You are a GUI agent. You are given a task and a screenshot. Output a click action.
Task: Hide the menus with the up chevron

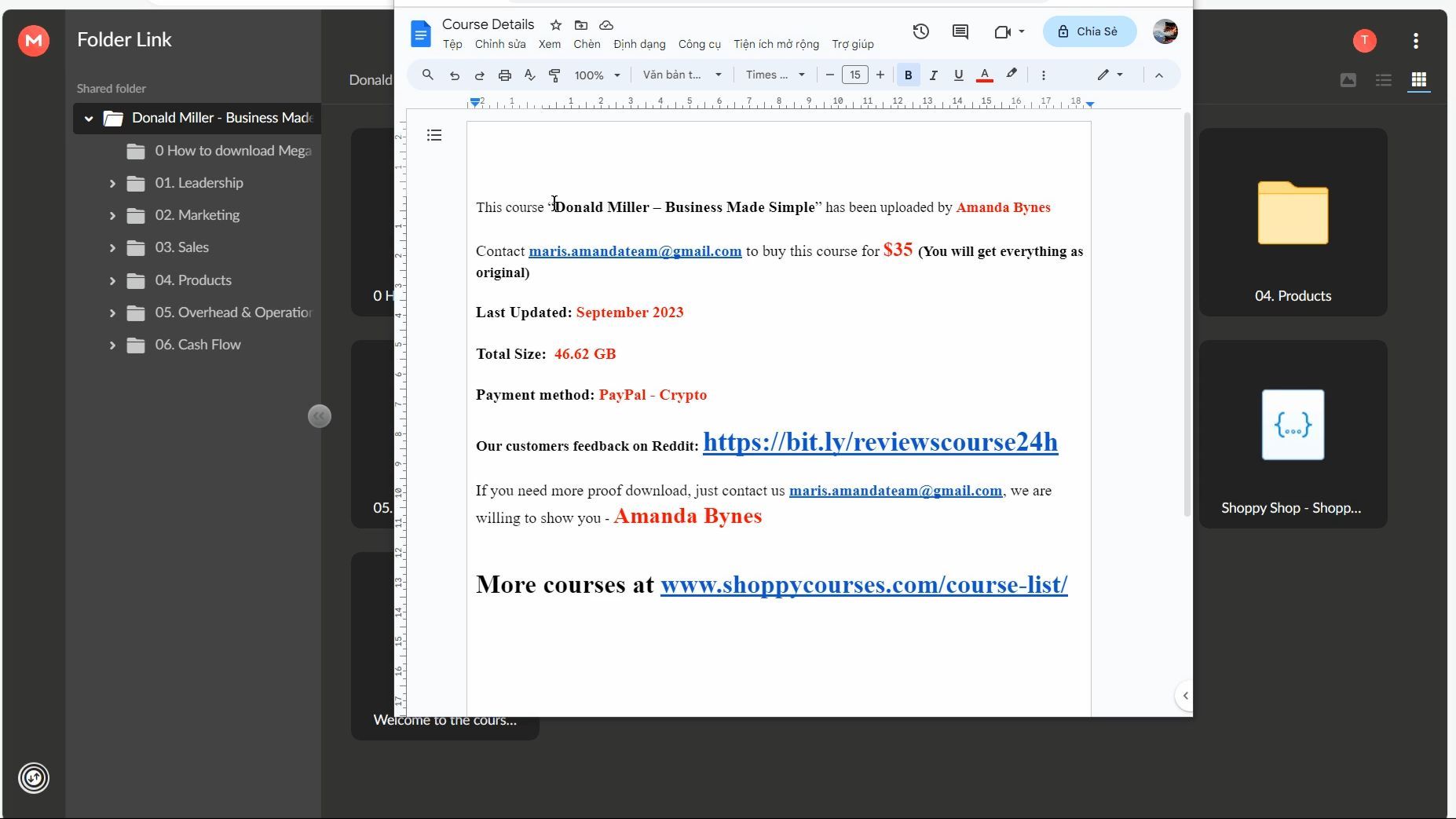[x=1159, y=75]
